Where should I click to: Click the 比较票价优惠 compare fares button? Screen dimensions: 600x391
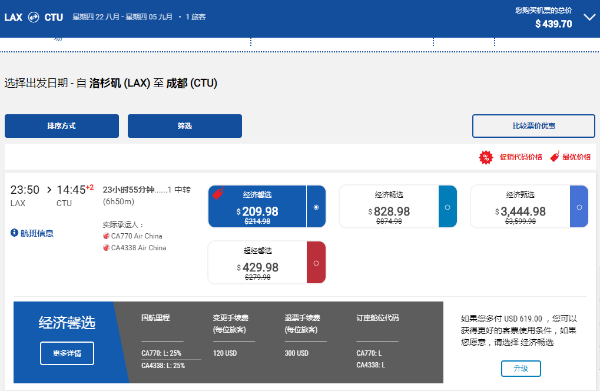(533, 126)
